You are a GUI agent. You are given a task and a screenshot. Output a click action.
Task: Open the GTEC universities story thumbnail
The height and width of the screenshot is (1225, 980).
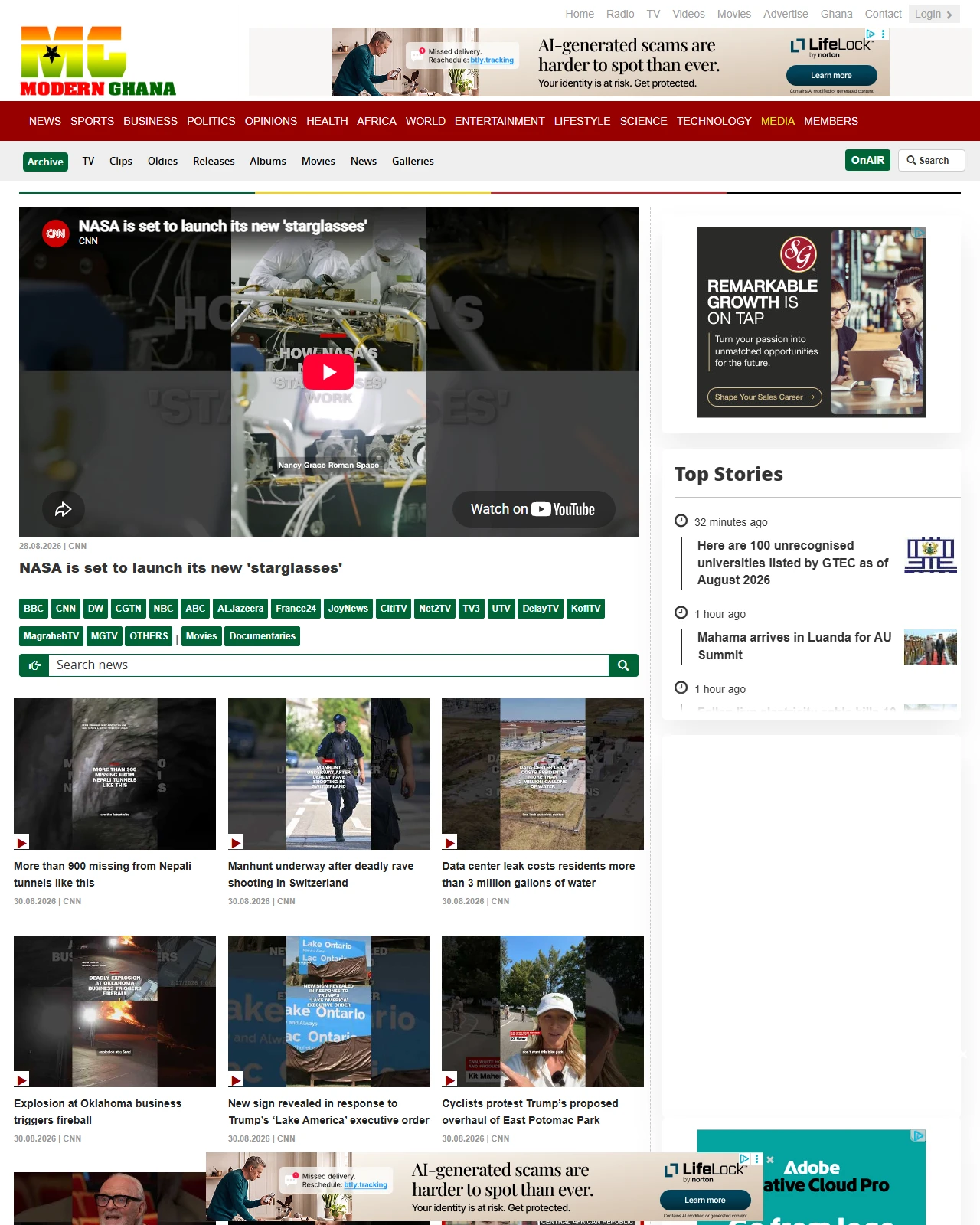click(x=931, y=555)
